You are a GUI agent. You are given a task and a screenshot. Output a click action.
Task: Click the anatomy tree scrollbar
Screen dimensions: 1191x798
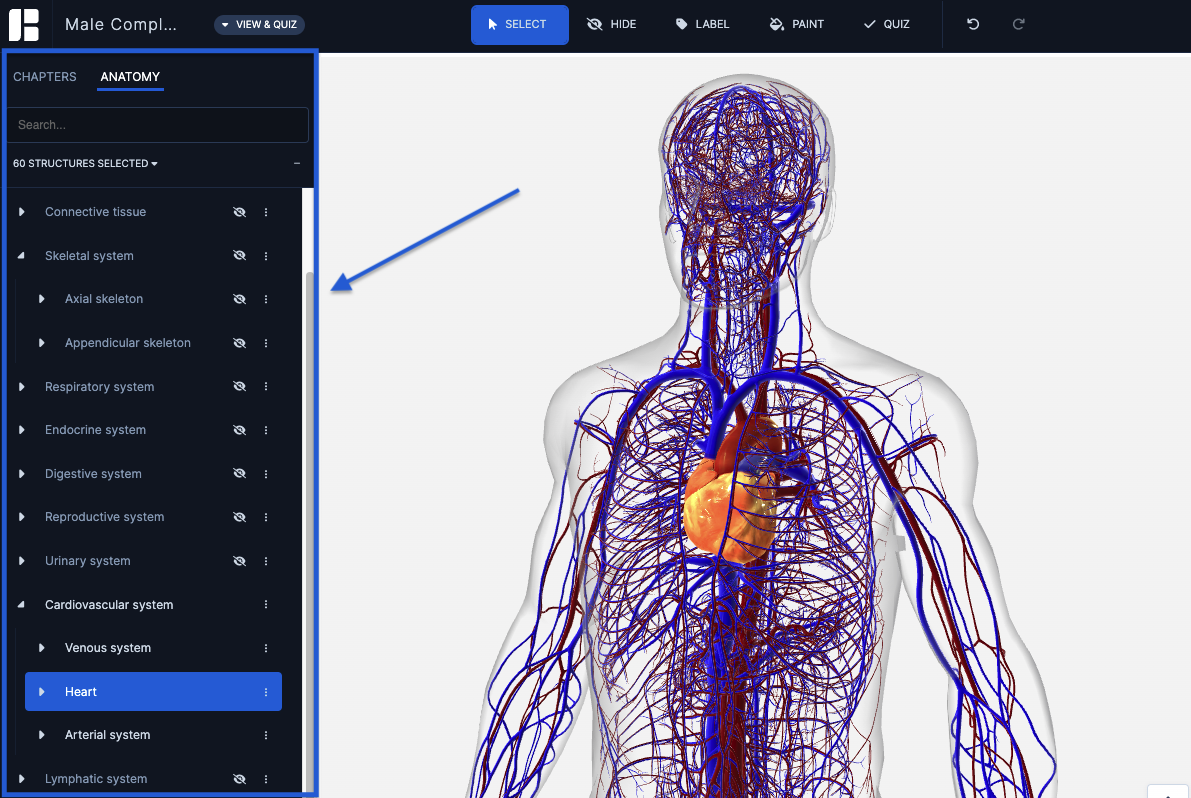coord(308,531)
